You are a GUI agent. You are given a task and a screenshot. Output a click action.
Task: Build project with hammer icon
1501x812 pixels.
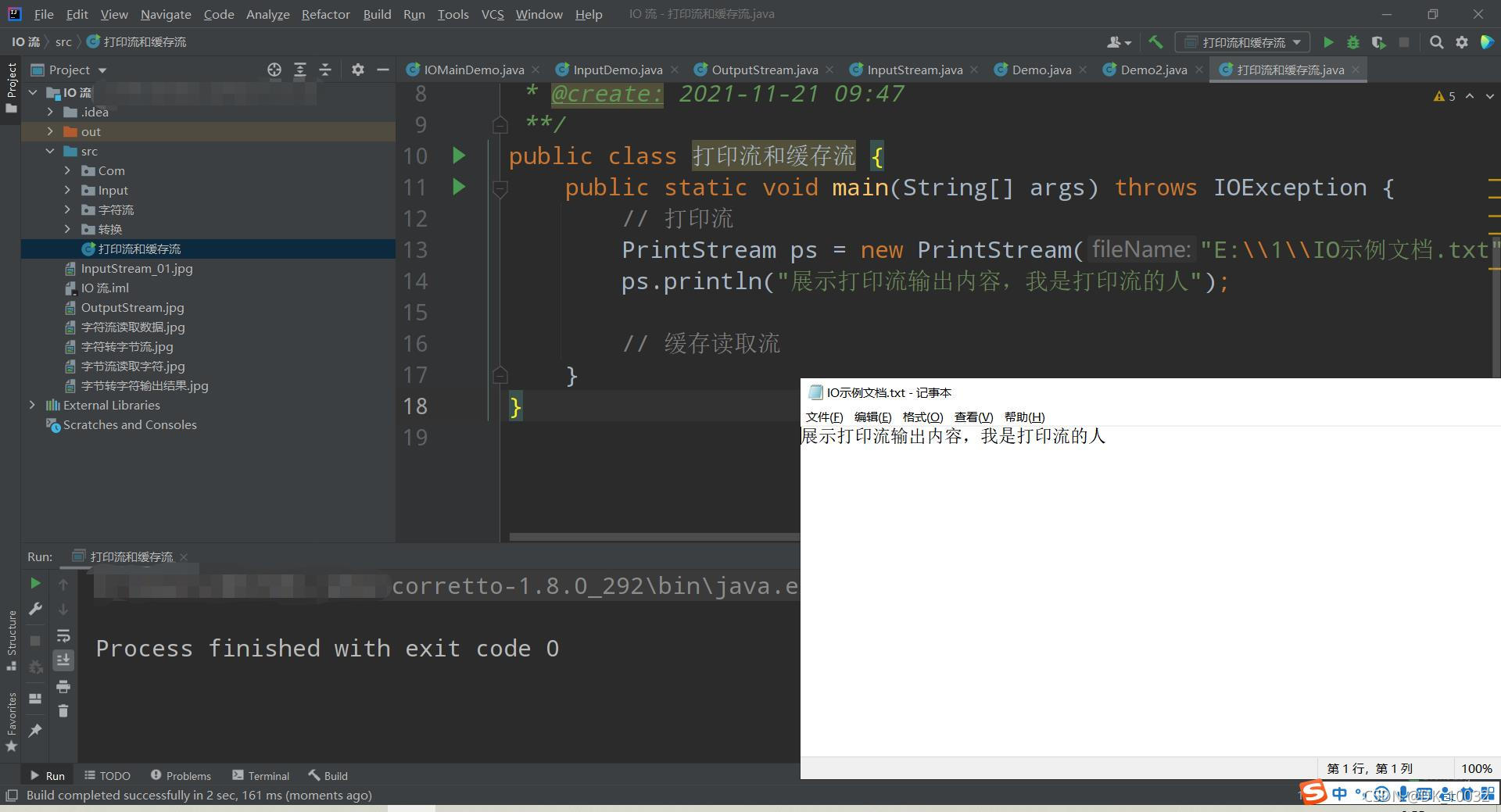tap(1155, 42)
